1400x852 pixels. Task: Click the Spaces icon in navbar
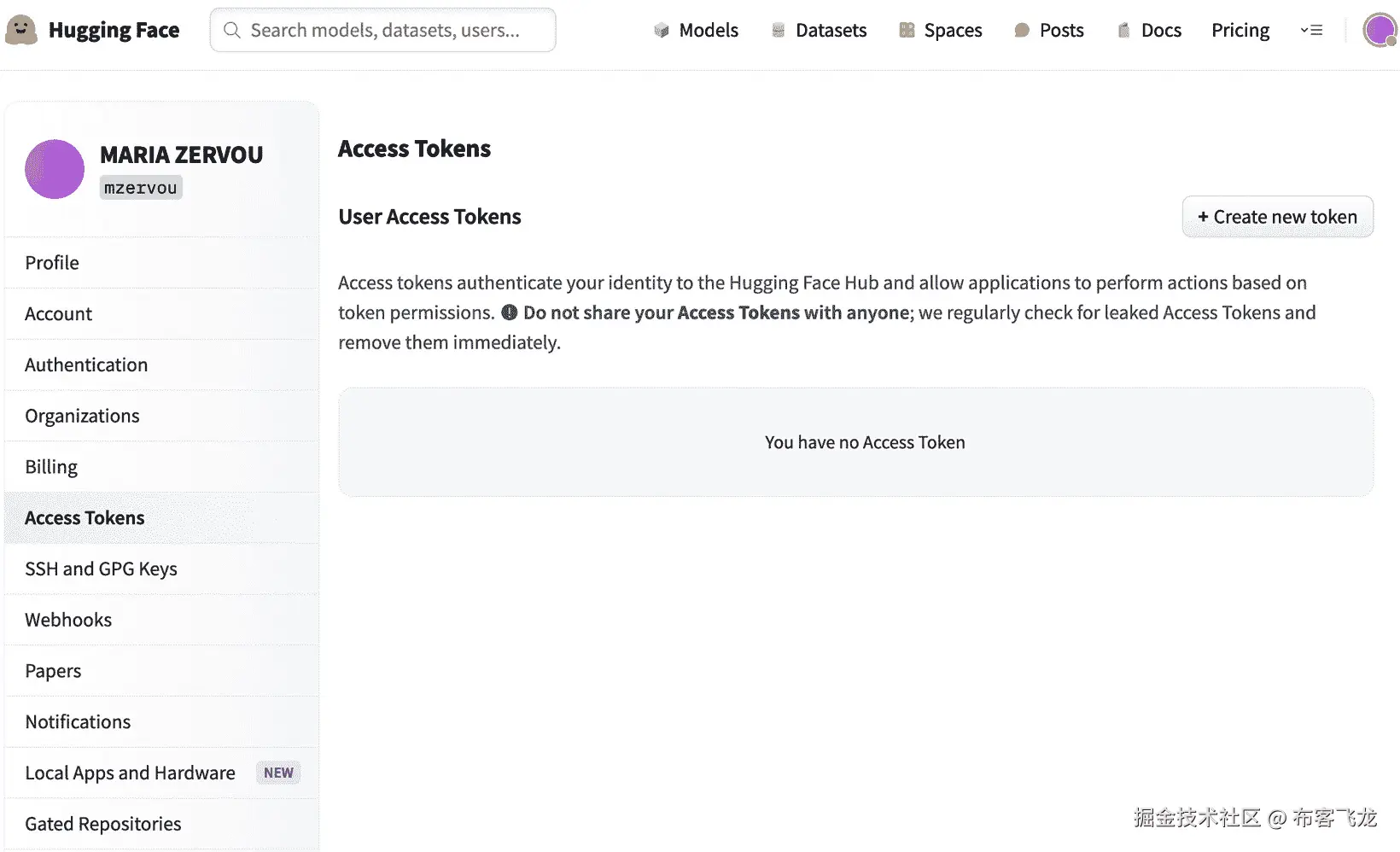point(907,31)
